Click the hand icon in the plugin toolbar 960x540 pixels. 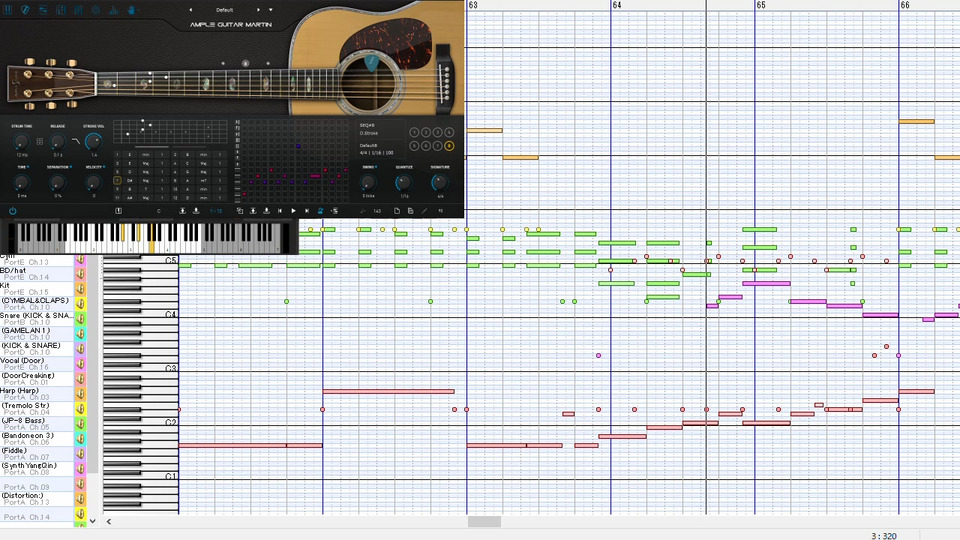(131, 10)
